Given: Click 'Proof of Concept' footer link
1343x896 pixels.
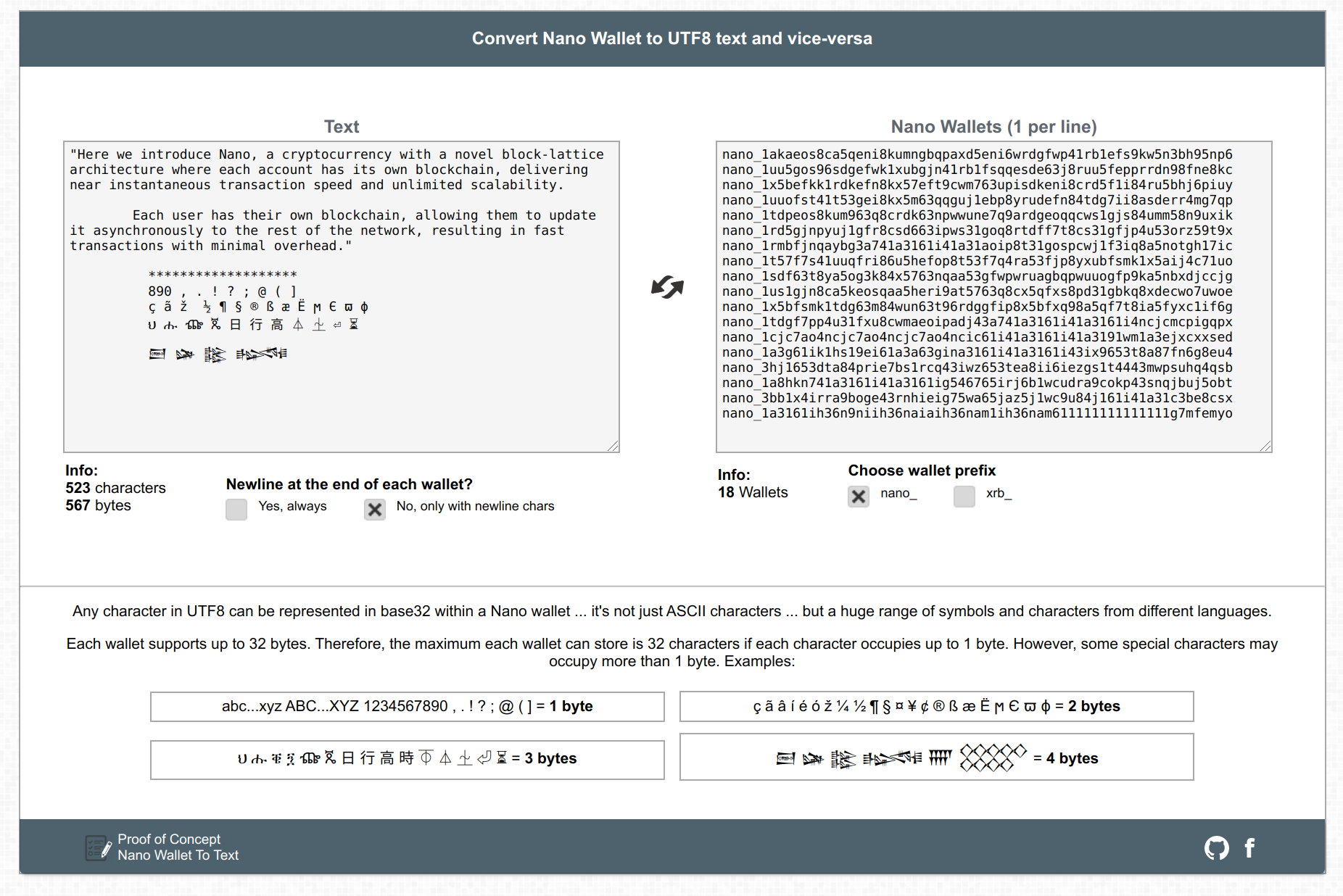Looking at the screenshot, I should click(x=169, y=839).
